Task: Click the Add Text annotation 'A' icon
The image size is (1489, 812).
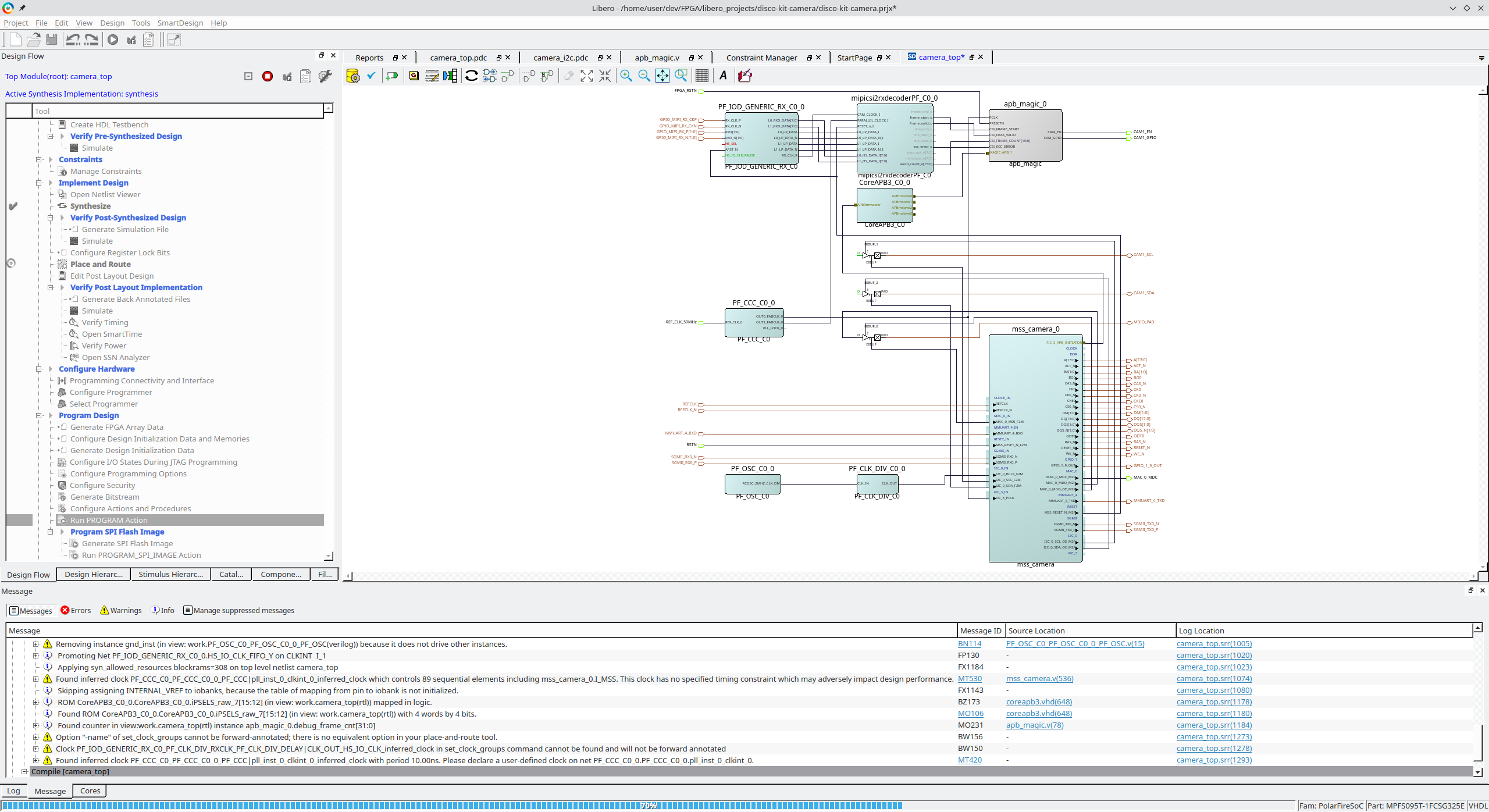Action: [723, 76]
